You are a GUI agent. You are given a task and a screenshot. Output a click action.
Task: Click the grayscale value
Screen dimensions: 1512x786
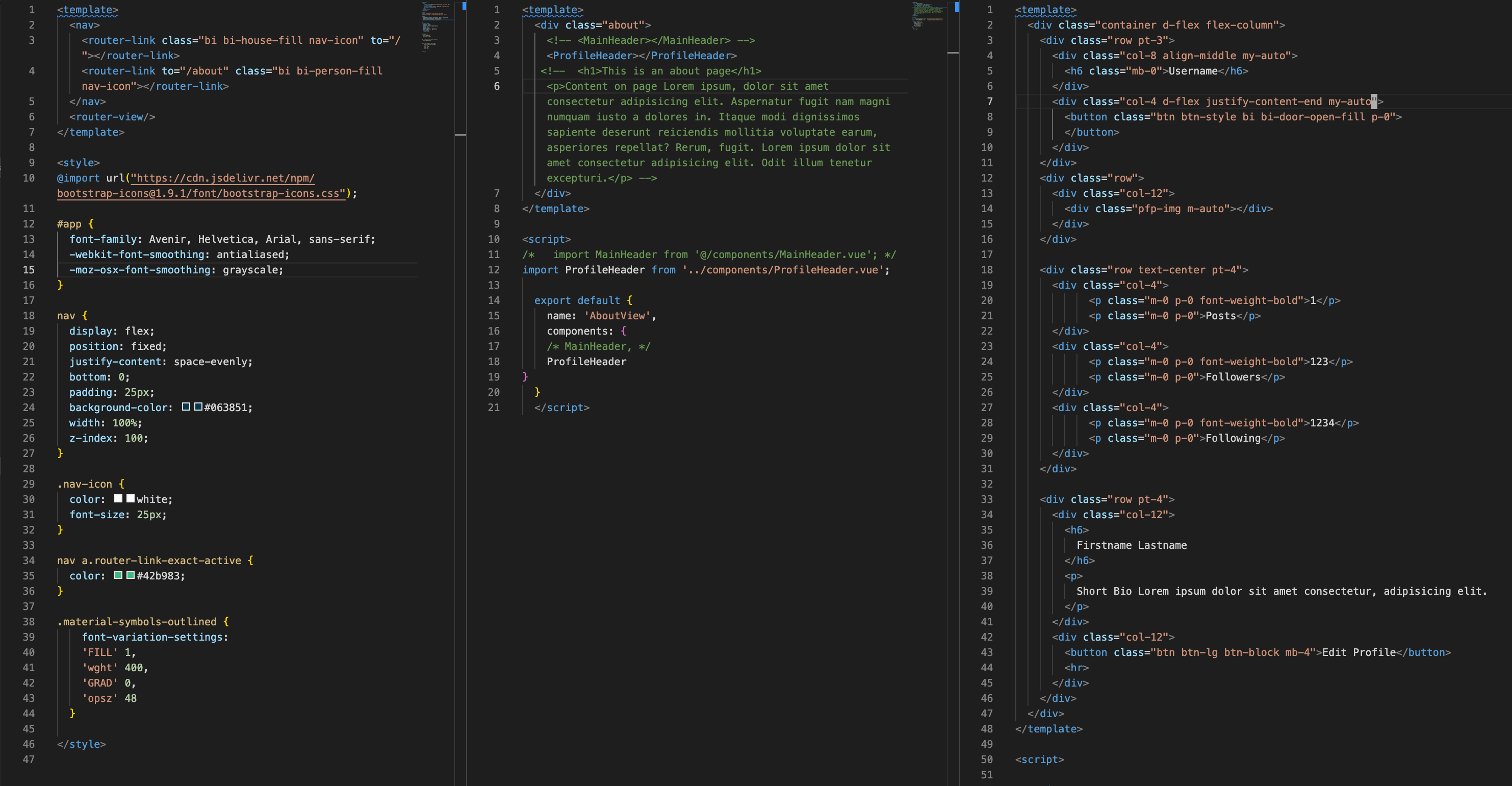point(250,269)
